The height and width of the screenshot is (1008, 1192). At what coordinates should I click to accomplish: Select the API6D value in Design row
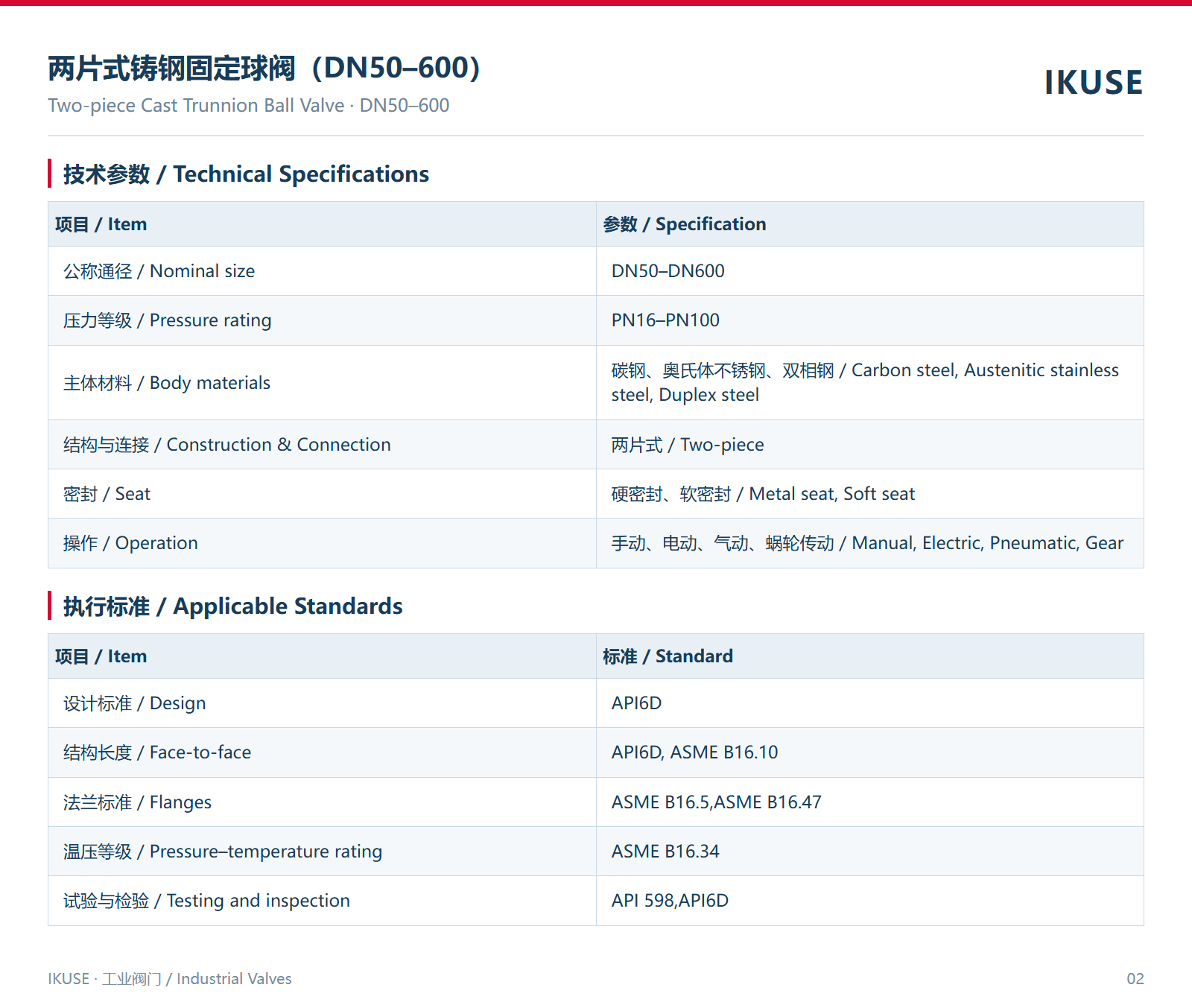point(636,703)
